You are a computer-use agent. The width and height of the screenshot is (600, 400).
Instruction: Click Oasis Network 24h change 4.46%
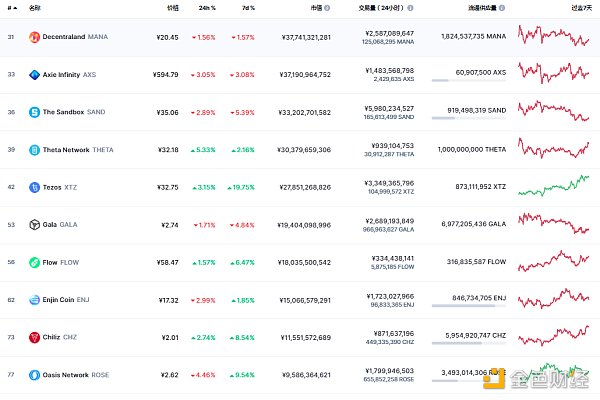tap(203, 375)
